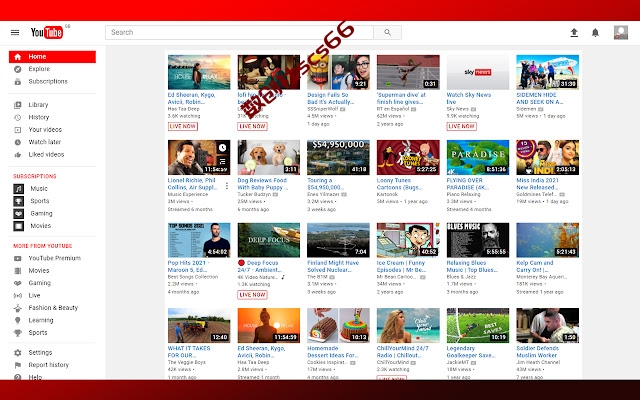This screenshot has height=400, width=640.
Task: Open 'SIDEMEN HIDE AND SEEK' video title
Action: 539,98
